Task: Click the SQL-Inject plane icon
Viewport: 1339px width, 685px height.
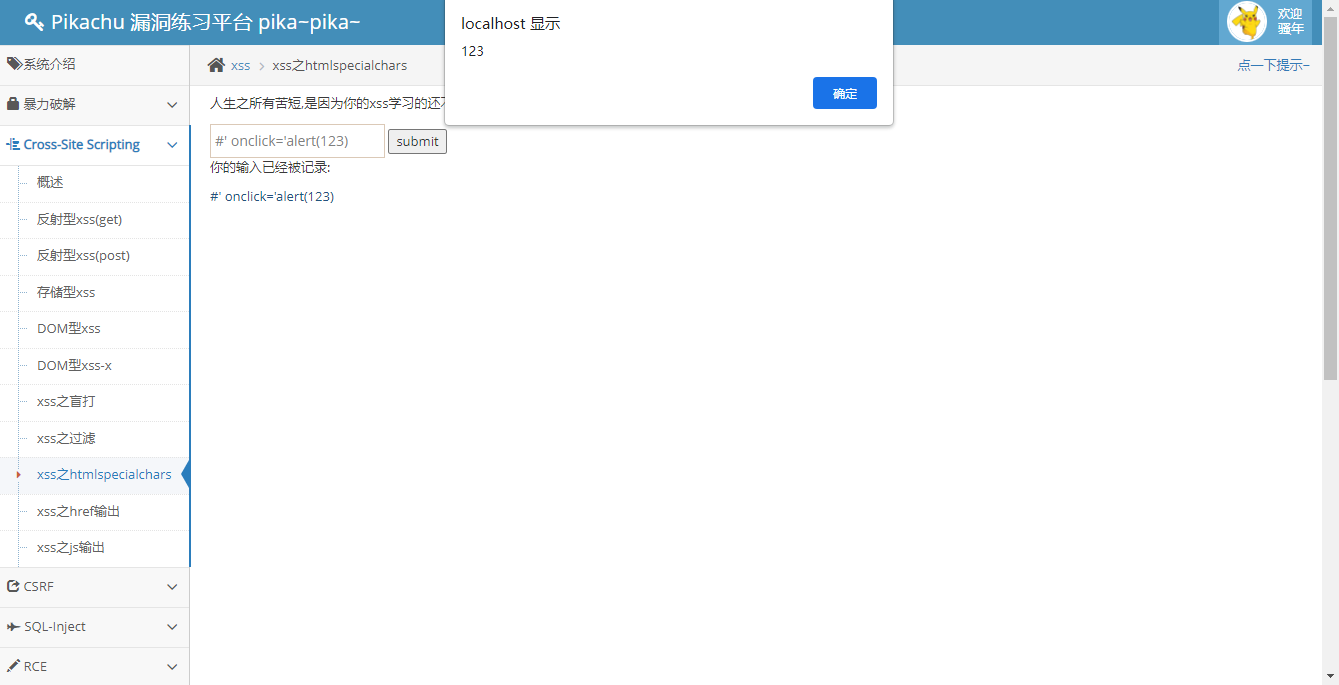Action: (x=14, y=627)
